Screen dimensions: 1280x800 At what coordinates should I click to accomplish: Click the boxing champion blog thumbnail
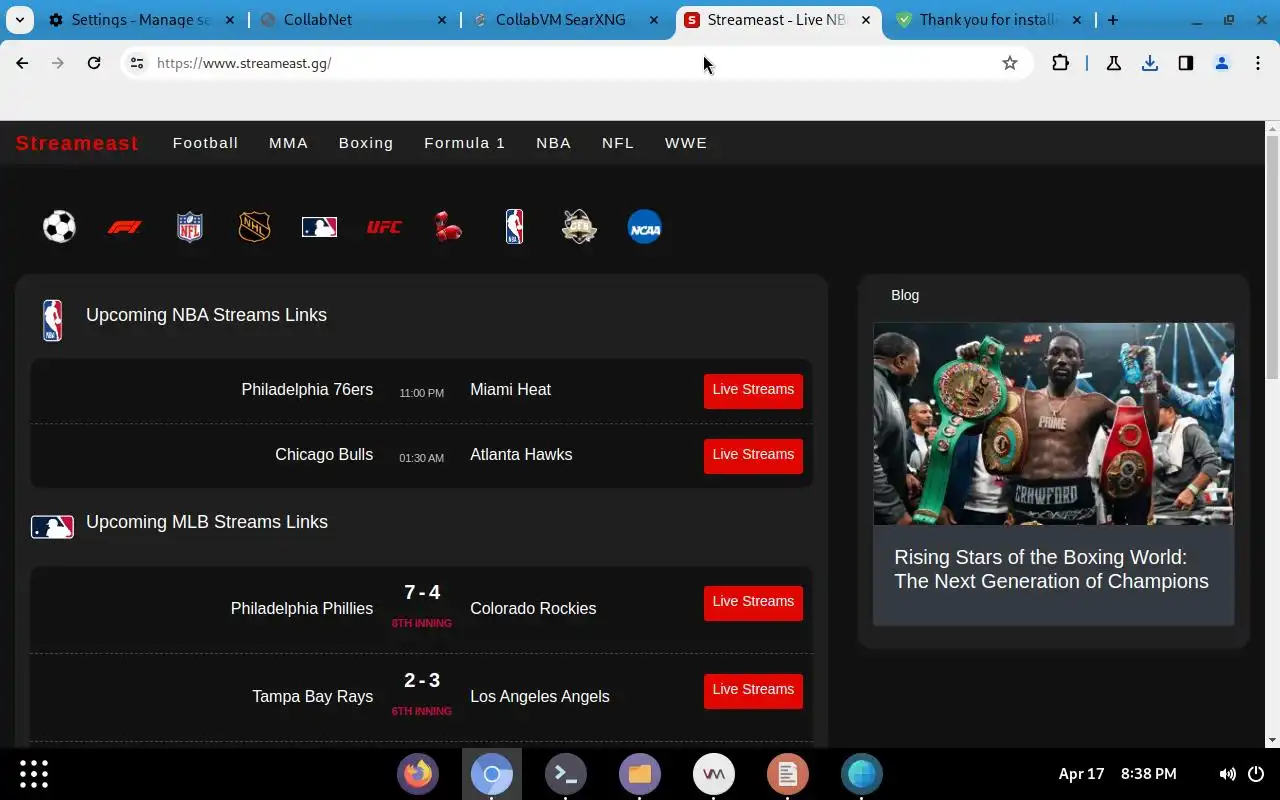(1053, 423)
